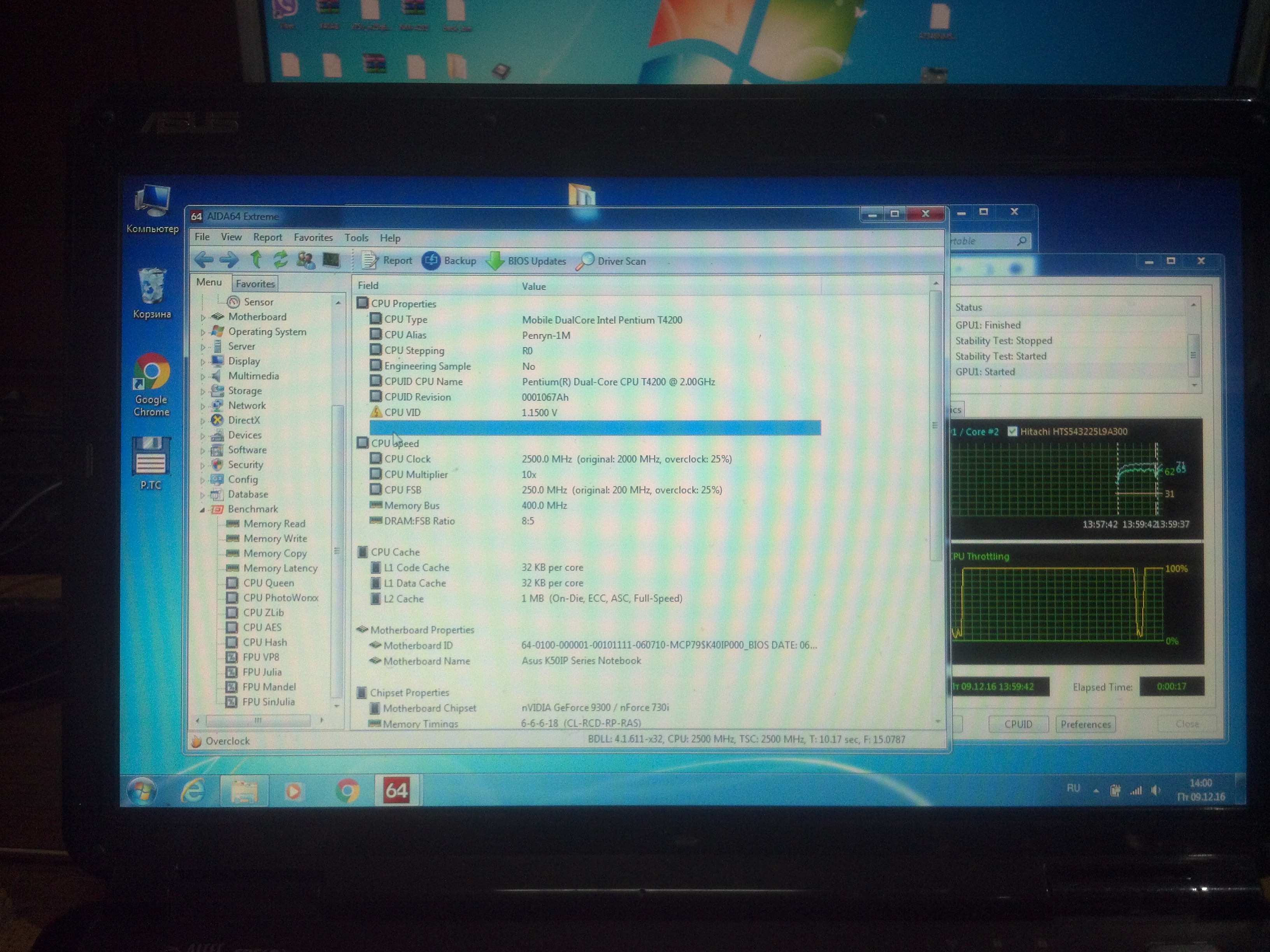Image resolution: width=1270 pixels, height=952 pixels.
Task: Go back with the AIDA64 Back arrow
Action: (204, 260)
